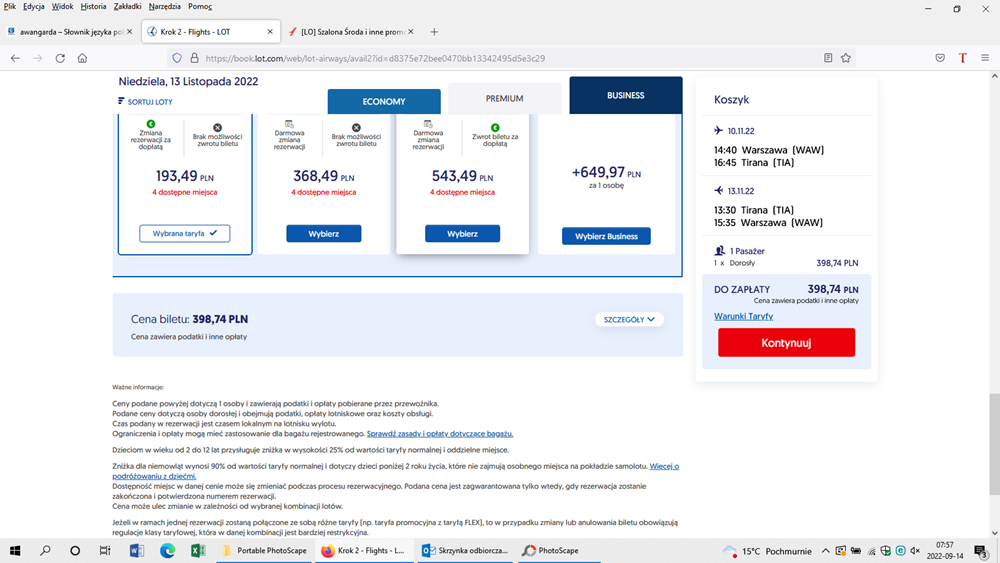Click the red Kontynuuj button

point(786,342)
